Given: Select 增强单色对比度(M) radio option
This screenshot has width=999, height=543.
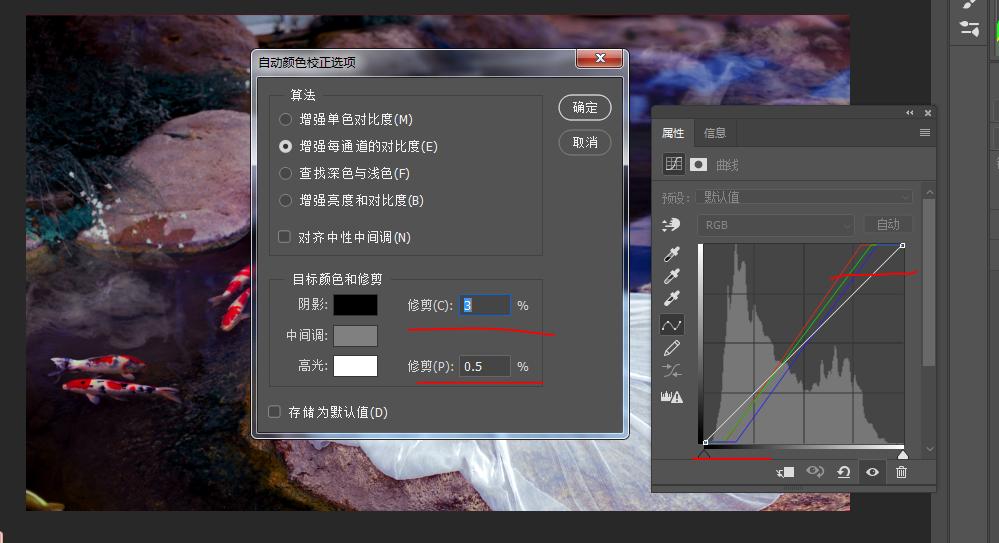Looking at the screenshot, I should [x=285, y=119].
